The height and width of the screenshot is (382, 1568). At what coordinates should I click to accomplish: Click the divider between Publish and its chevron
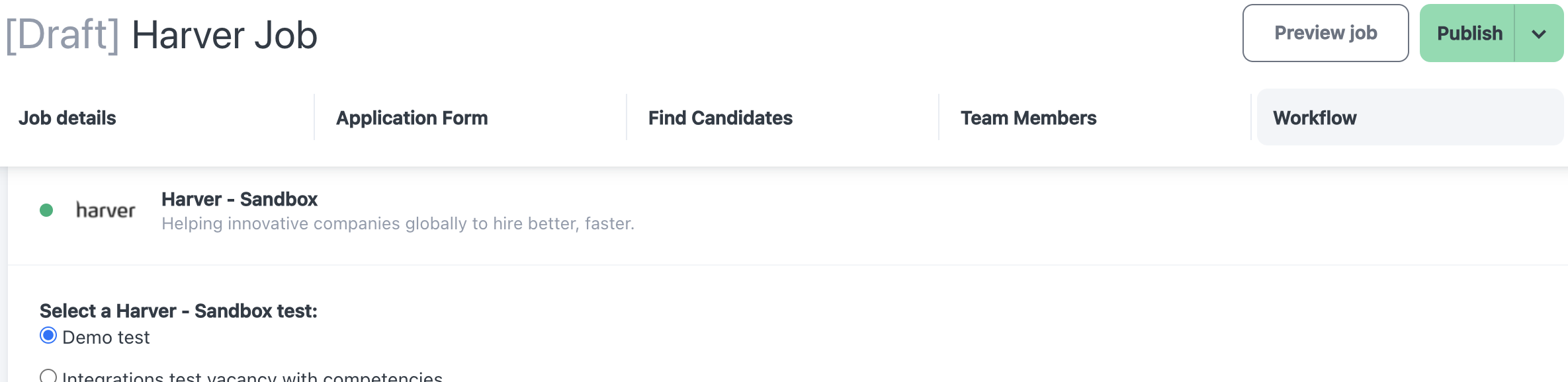[x=1514, y=33]
